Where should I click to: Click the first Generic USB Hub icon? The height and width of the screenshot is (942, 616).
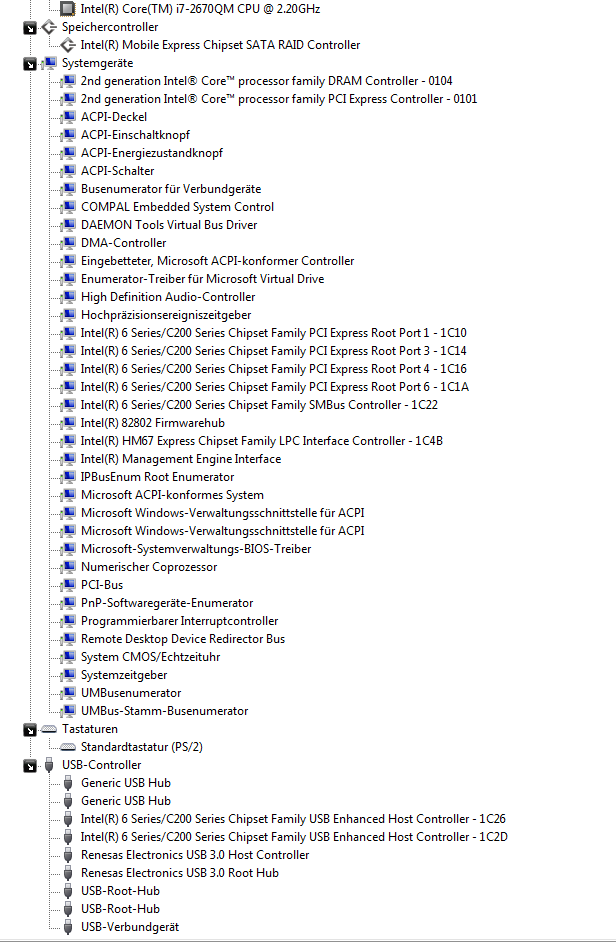point(67,783)
